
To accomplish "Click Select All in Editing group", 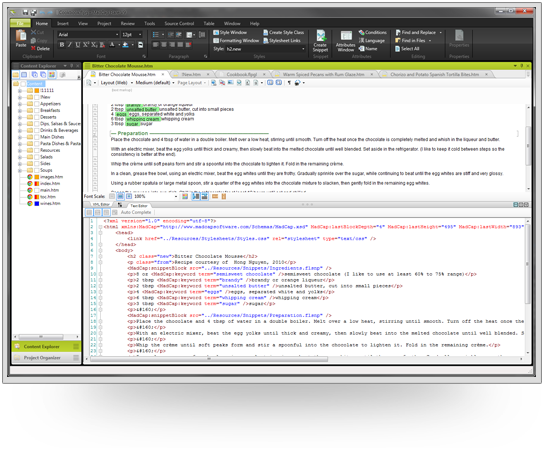I will [407, 49].
